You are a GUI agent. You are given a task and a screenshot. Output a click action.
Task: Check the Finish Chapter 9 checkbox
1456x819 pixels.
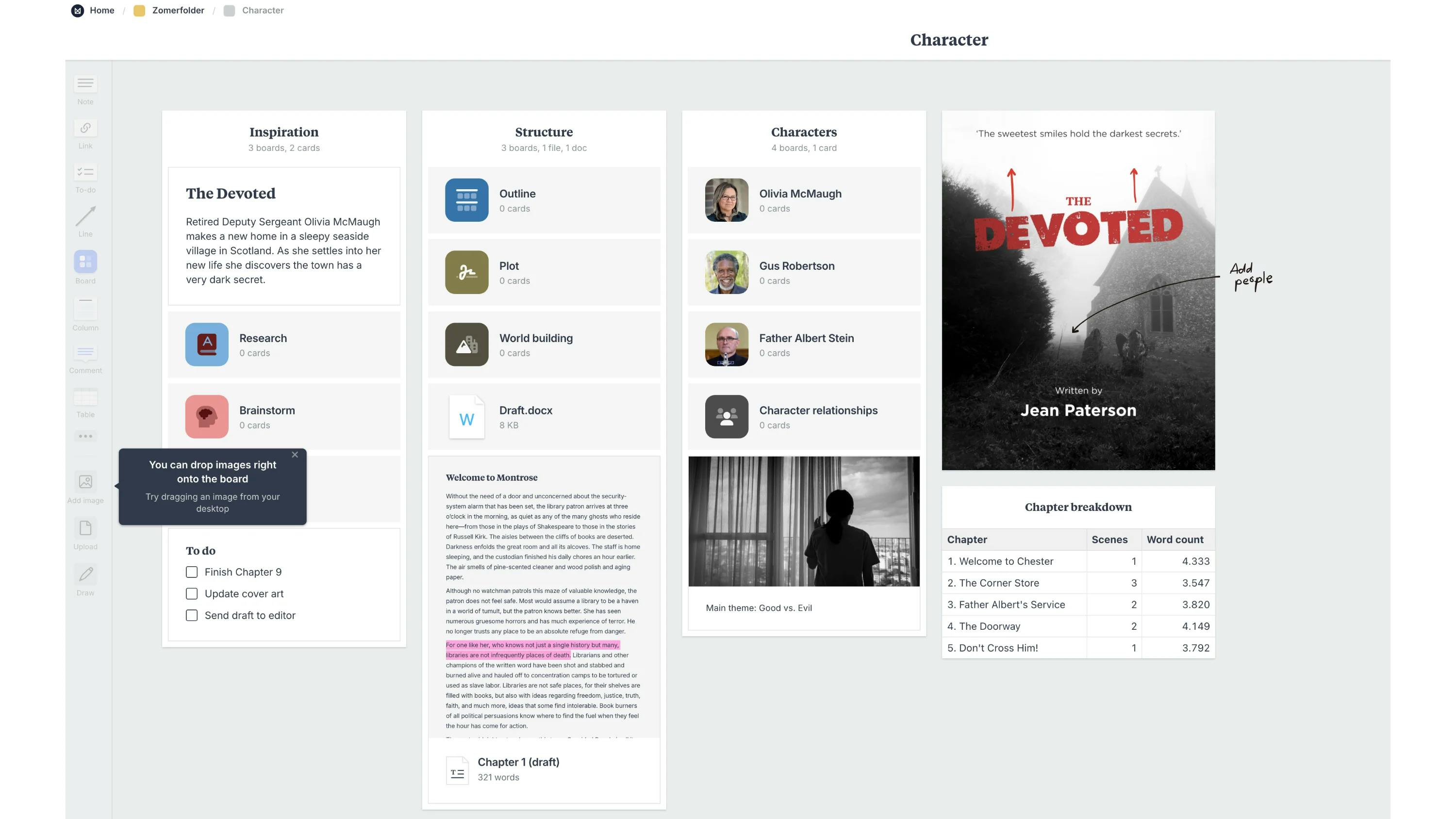coord(192,572)
